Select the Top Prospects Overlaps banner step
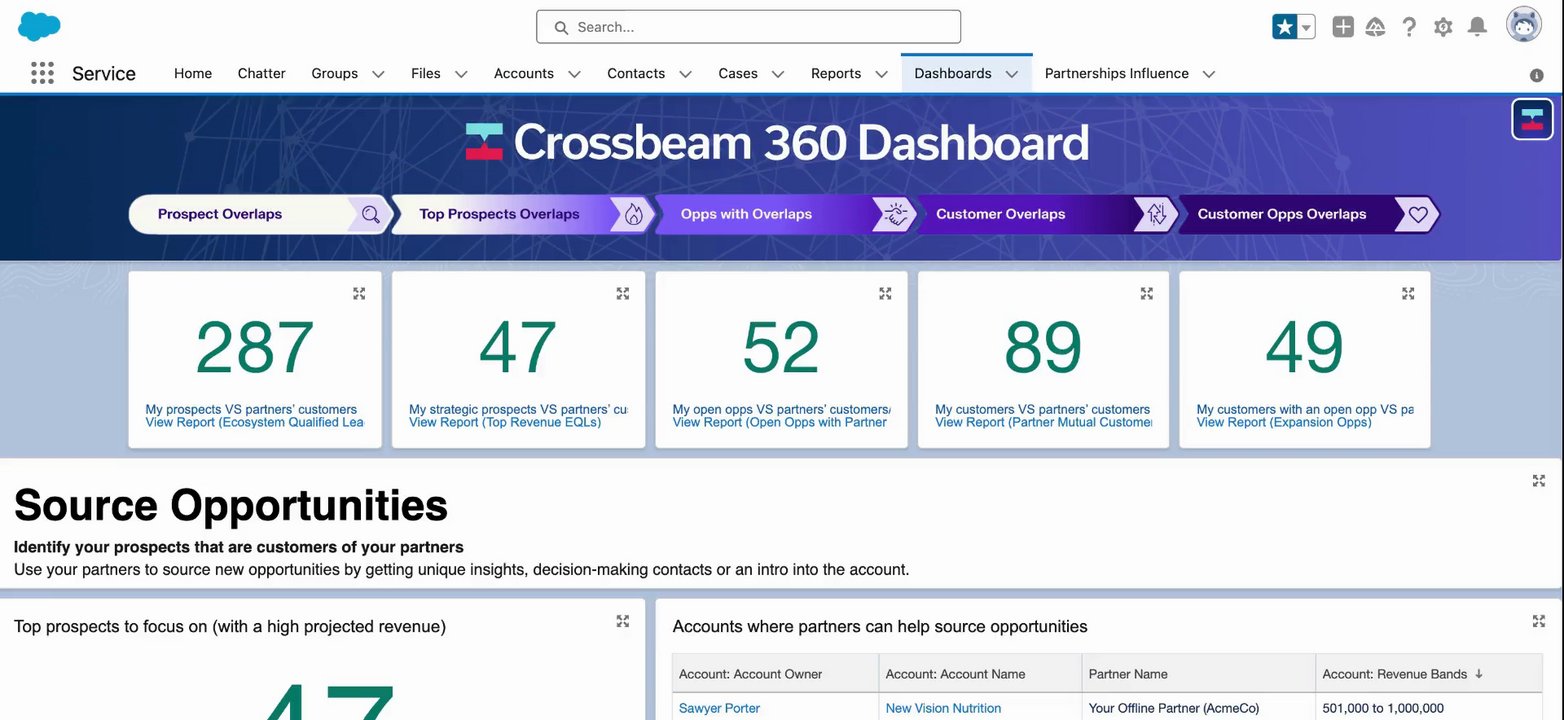This screenshot has width=1564, height=720. click(x=522, y=214)
